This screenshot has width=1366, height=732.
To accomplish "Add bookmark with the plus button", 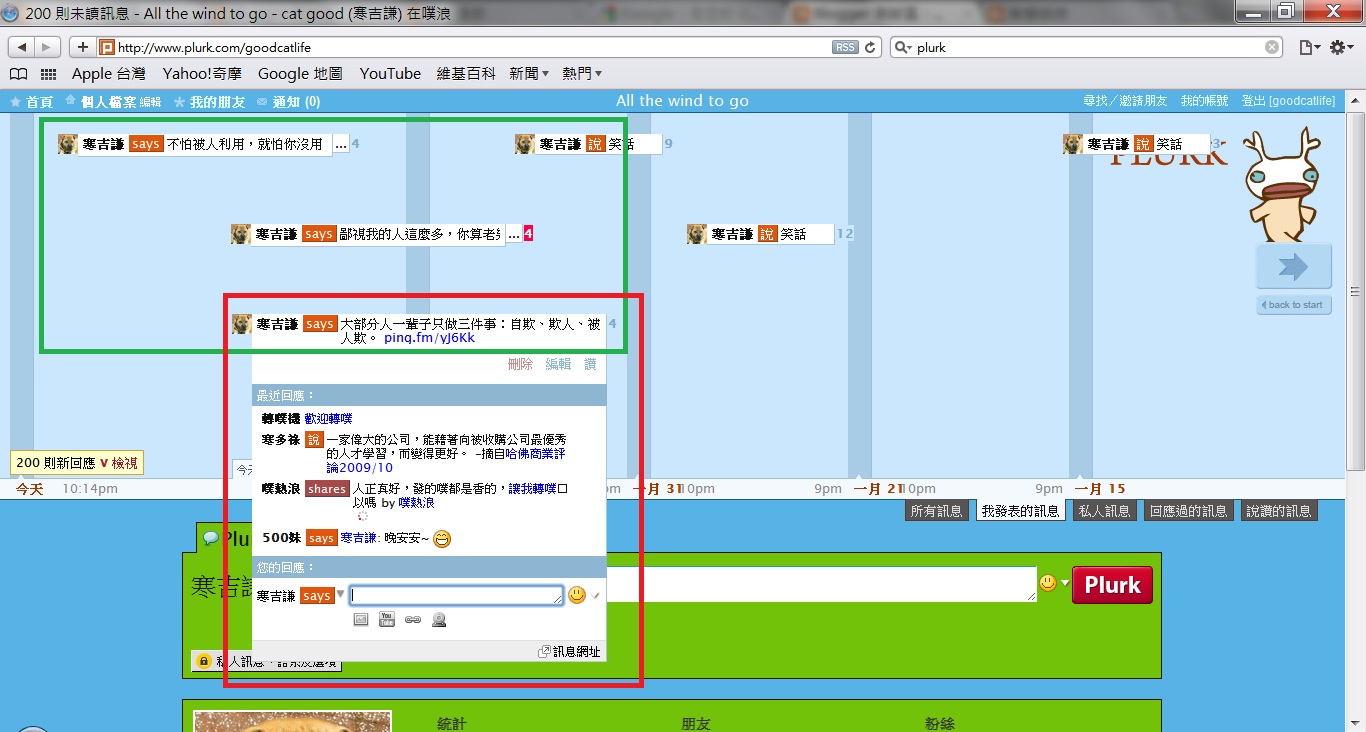I will (82, 47).
